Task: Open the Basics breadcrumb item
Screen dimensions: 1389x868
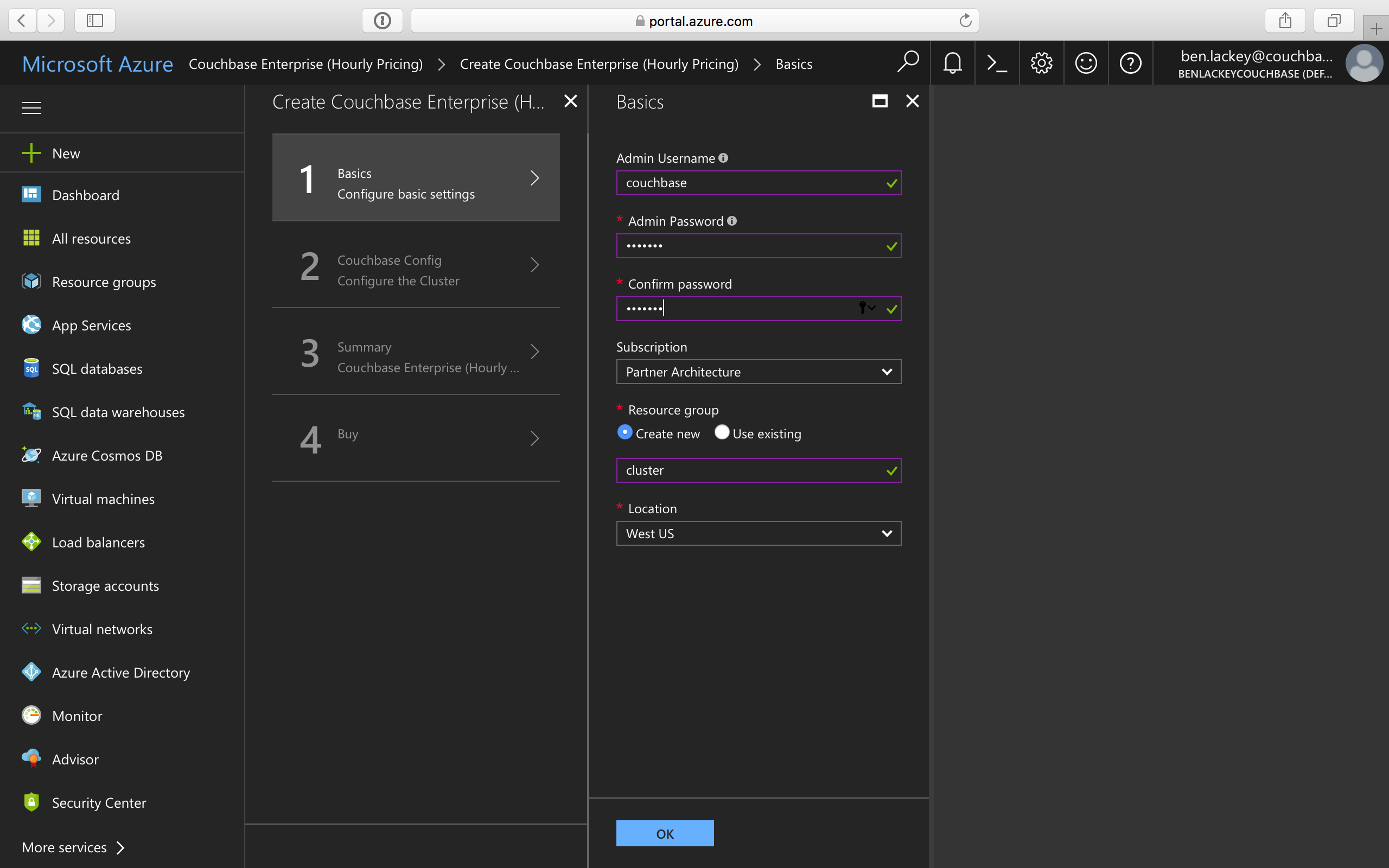Action: (x=794, y=63)
